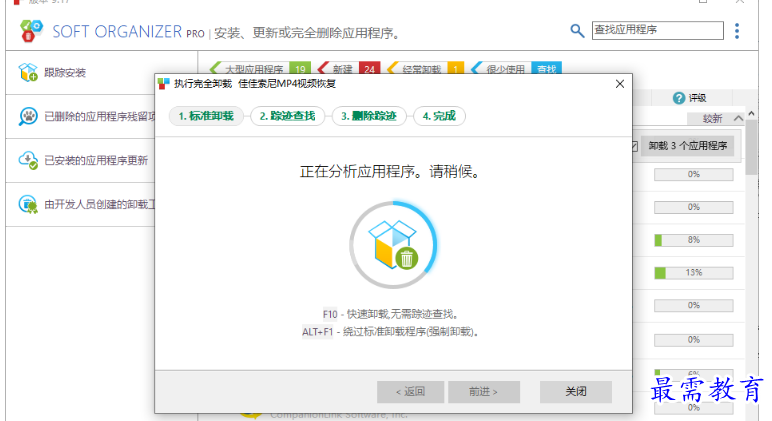Image resolution: width=772 pixels, height=421 pixels.
Task: Click the 跟踪安装 box icon
Action: click(x=28, y=72)
